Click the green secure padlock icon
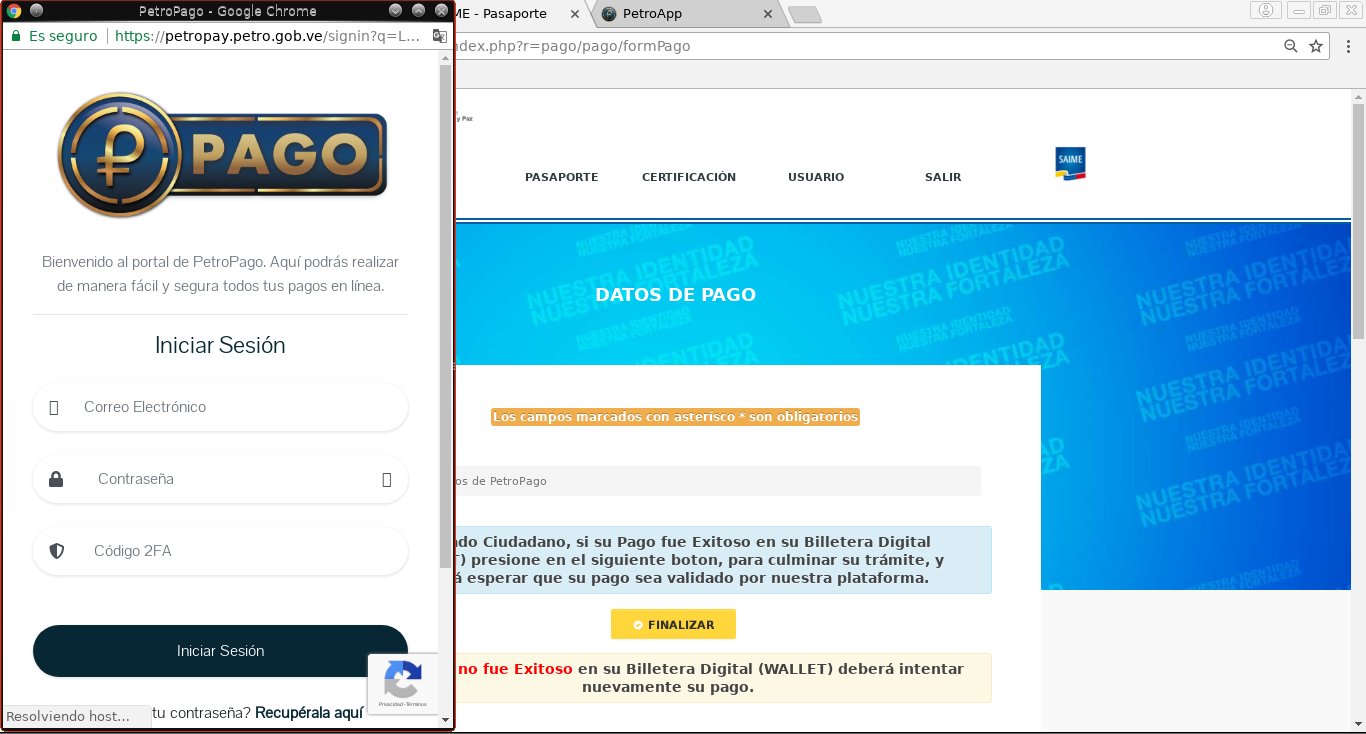The width and height of the screenshot is (1366, 734). point(15,36)
